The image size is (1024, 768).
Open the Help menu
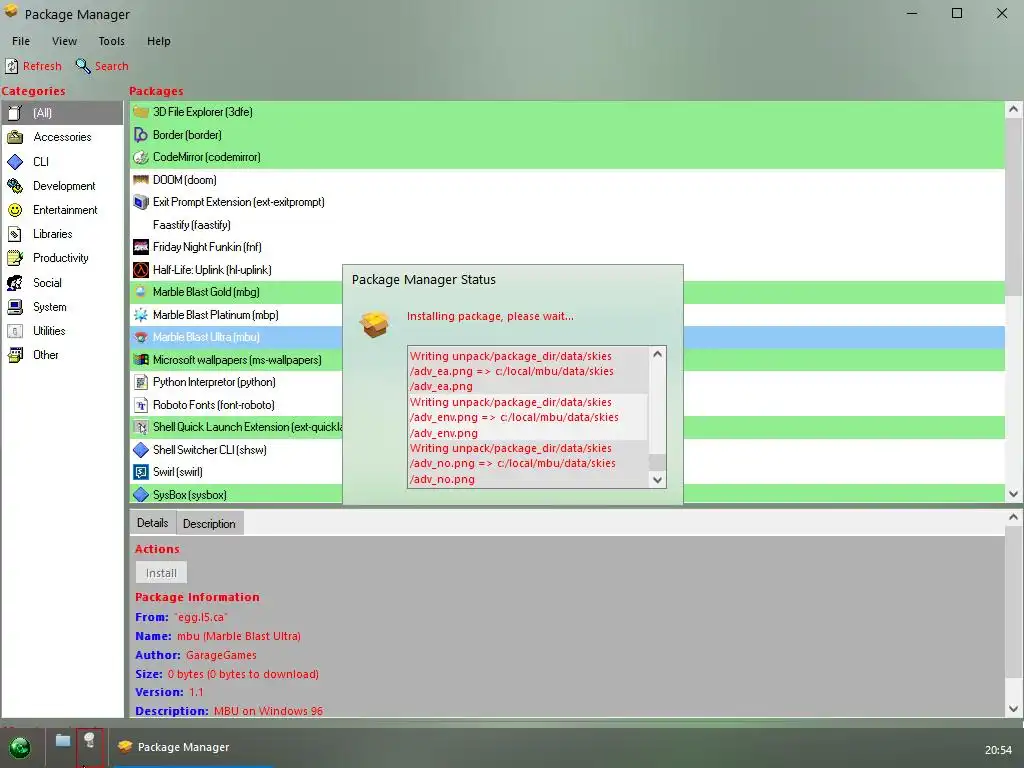coord(159,41)
